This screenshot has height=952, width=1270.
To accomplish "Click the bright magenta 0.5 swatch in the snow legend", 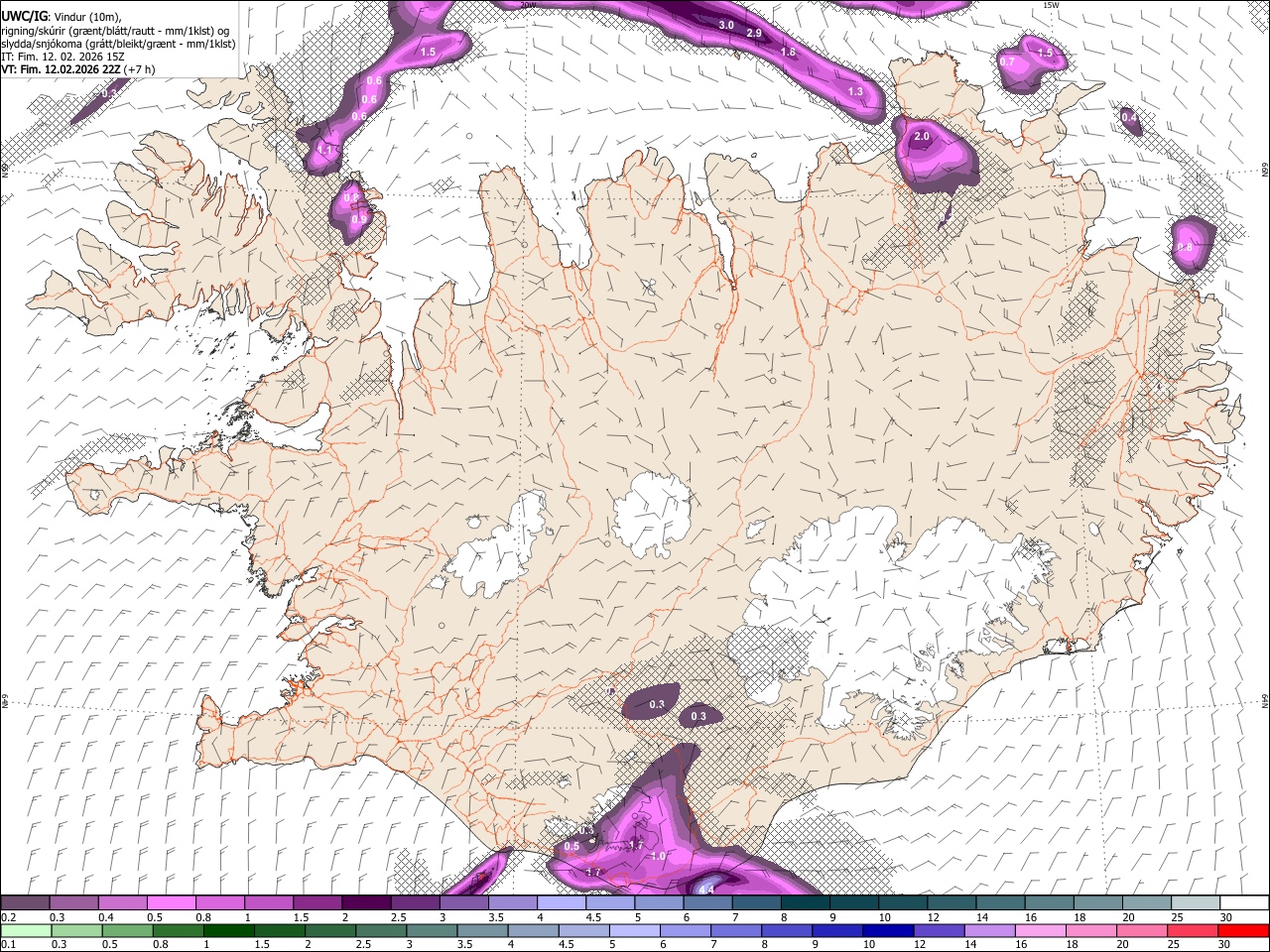I will [x=171, y=902].
